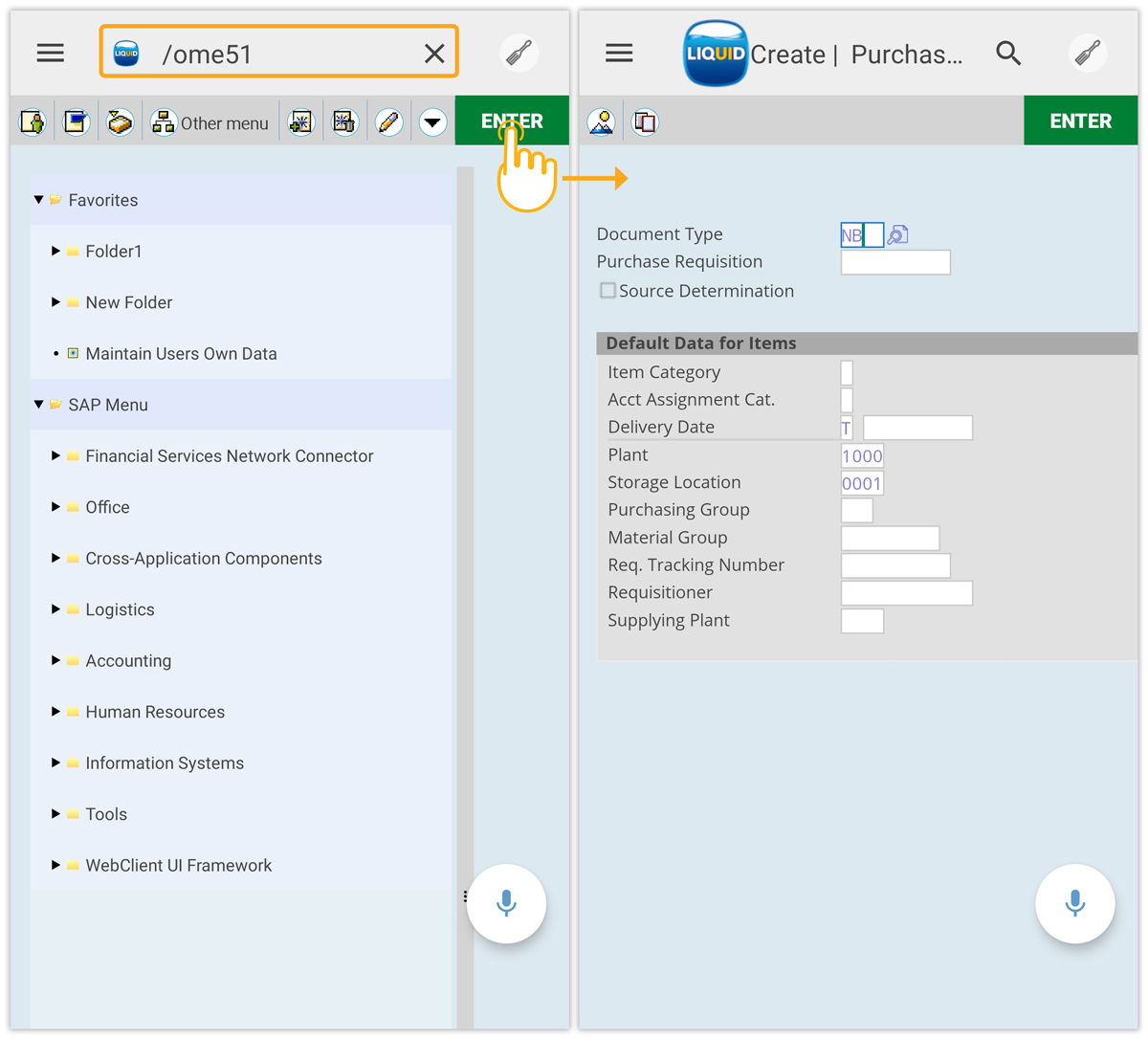Open the hamburger menu in left screen
1148x1039 pixels.
point(51,54)
